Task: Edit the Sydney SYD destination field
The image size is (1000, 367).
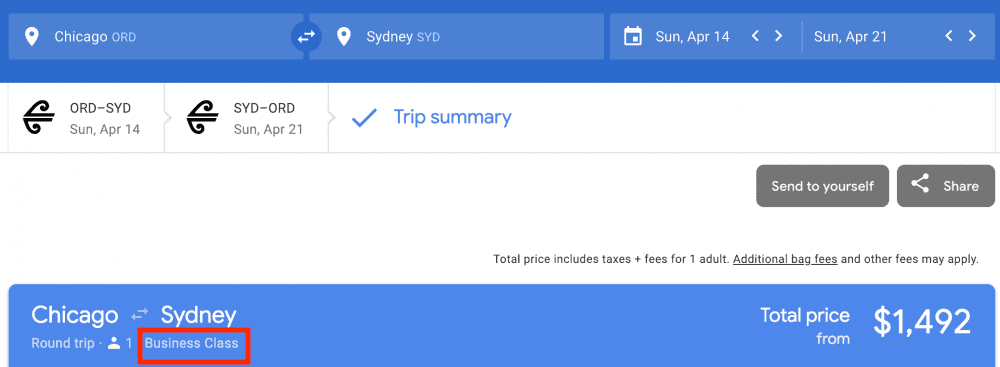Action: [457, 37]
